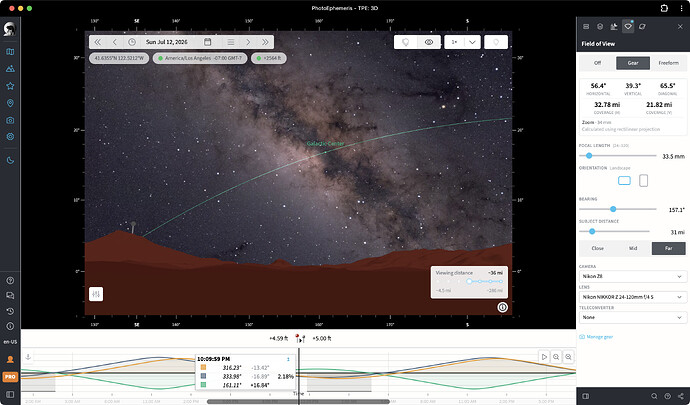This screenshot has width=690, height=405.
Task: Adjust the Focal Length slider
Action: coord(617,156)
